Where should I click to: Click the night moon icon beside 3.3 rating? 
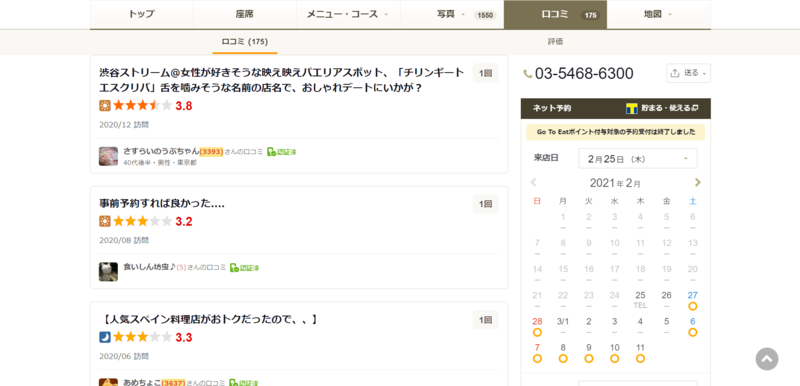click(105, 337)
